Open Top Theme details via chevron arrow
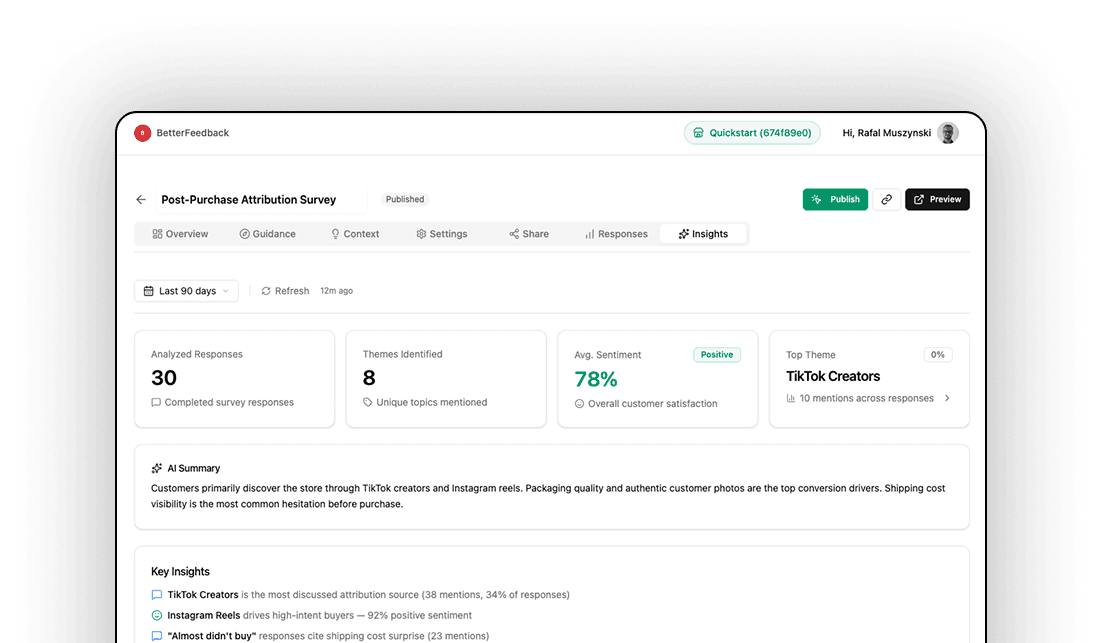The width and height of the screenshot is (1102, 643). (947, 398)
